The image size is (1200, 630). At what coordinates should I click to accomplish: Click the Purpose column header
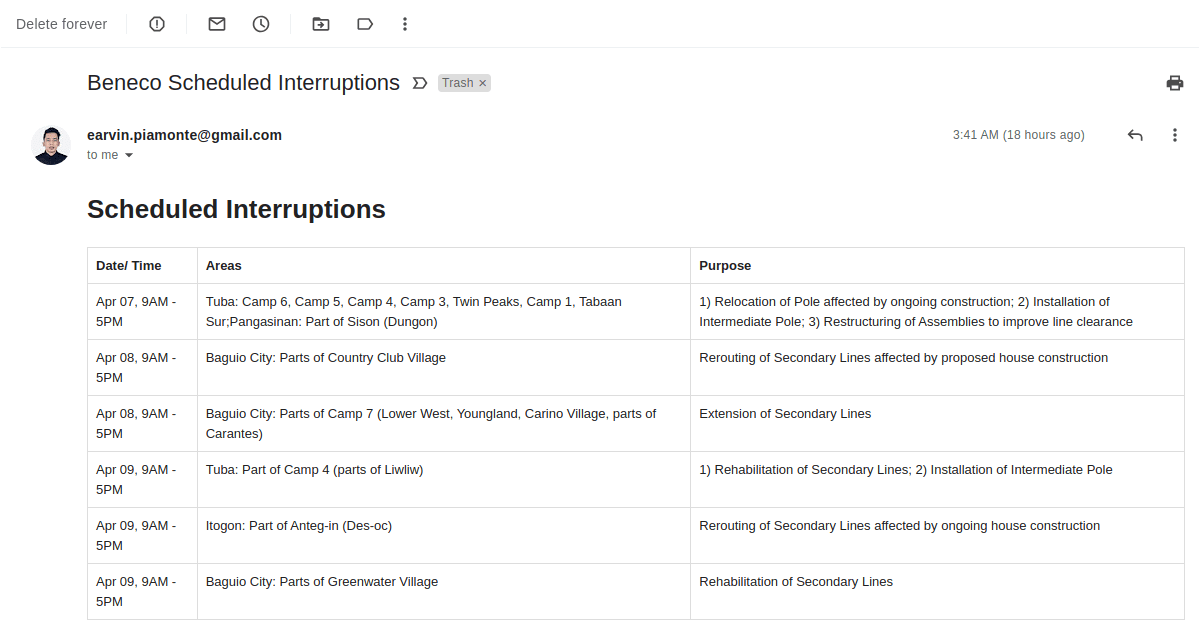pos(725,266)
